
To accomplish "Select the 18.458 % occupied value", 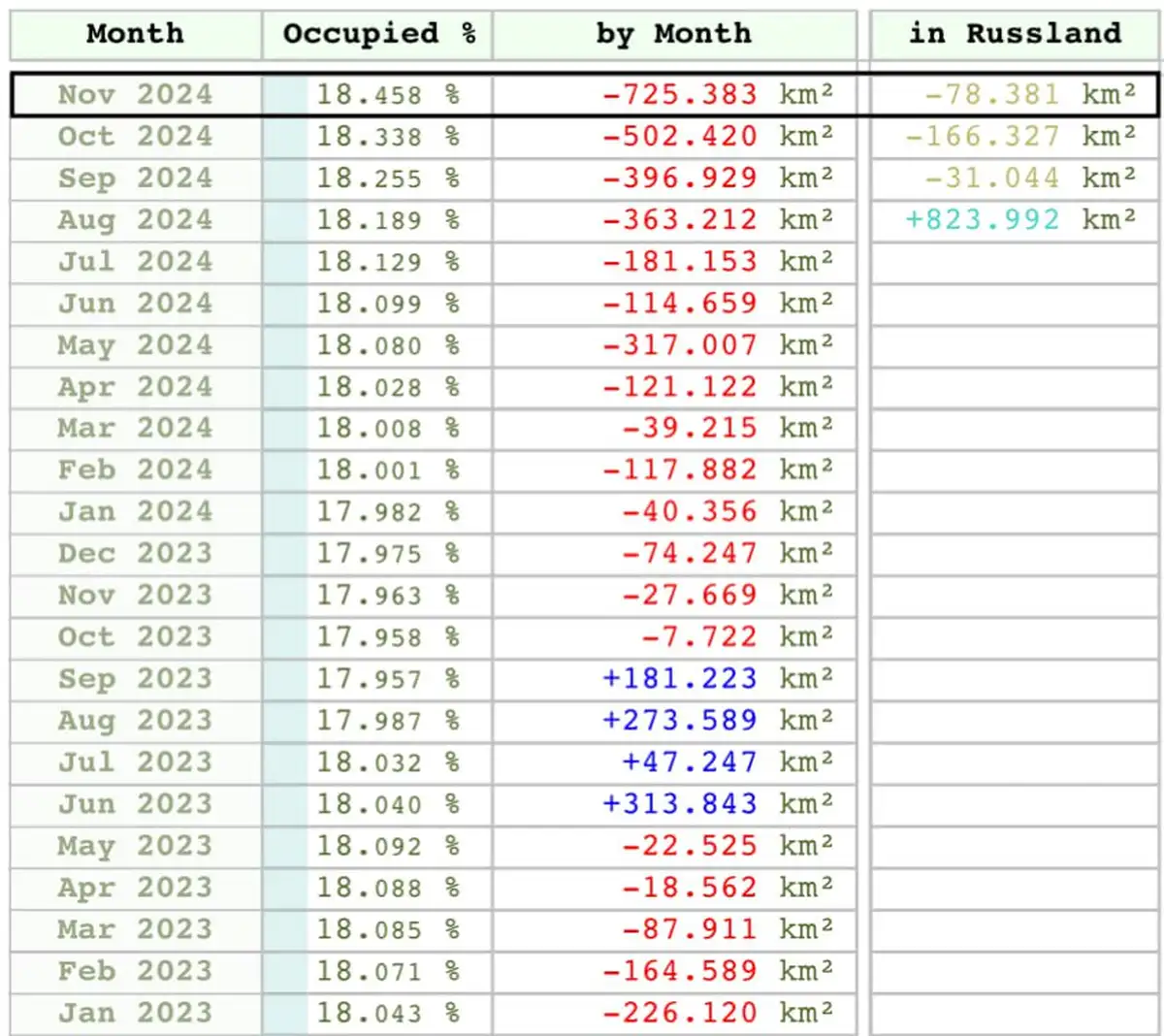I will pyautogui.click(x=387, y=95).
